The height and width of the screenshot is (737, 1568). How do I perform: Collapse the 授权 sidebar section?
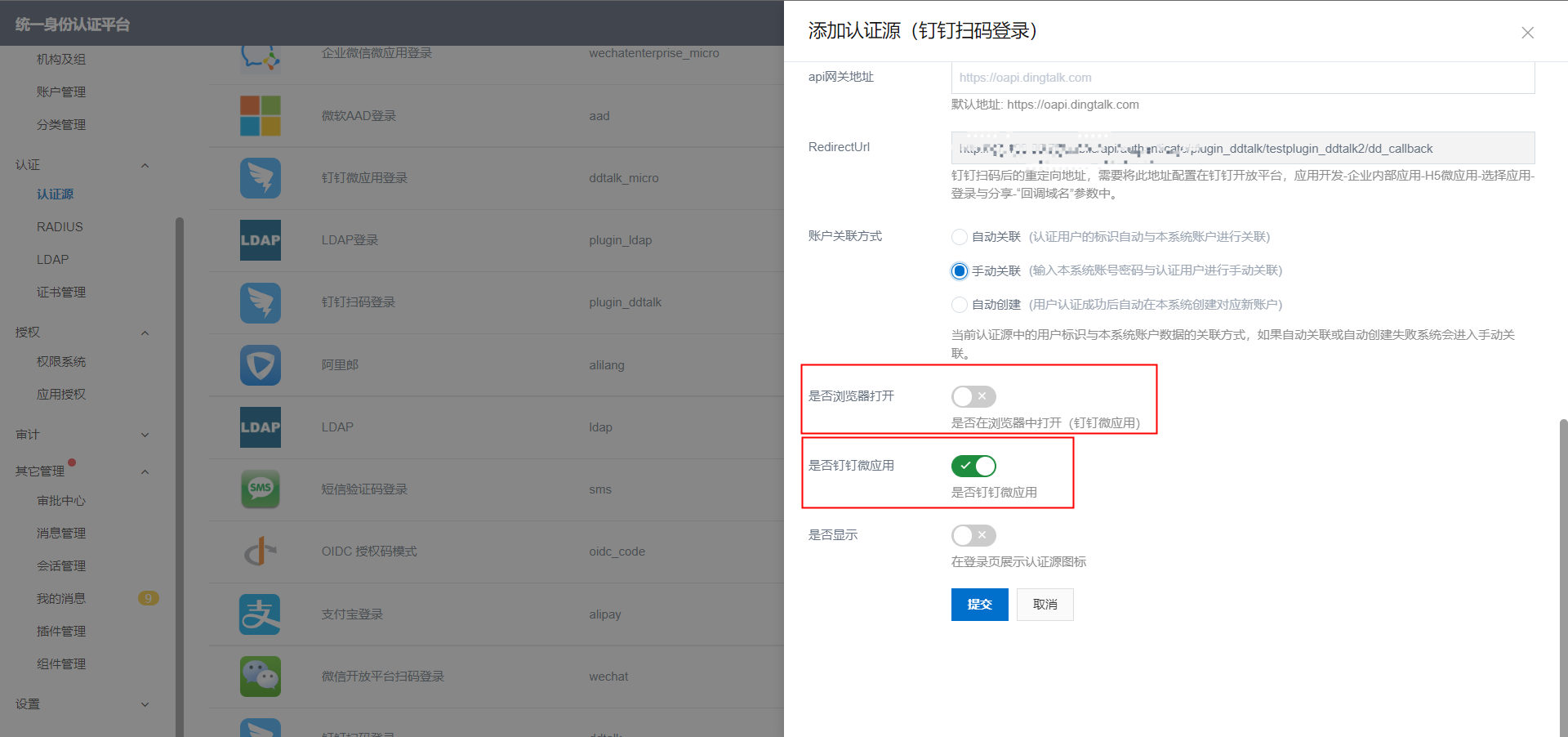(145, 333)
